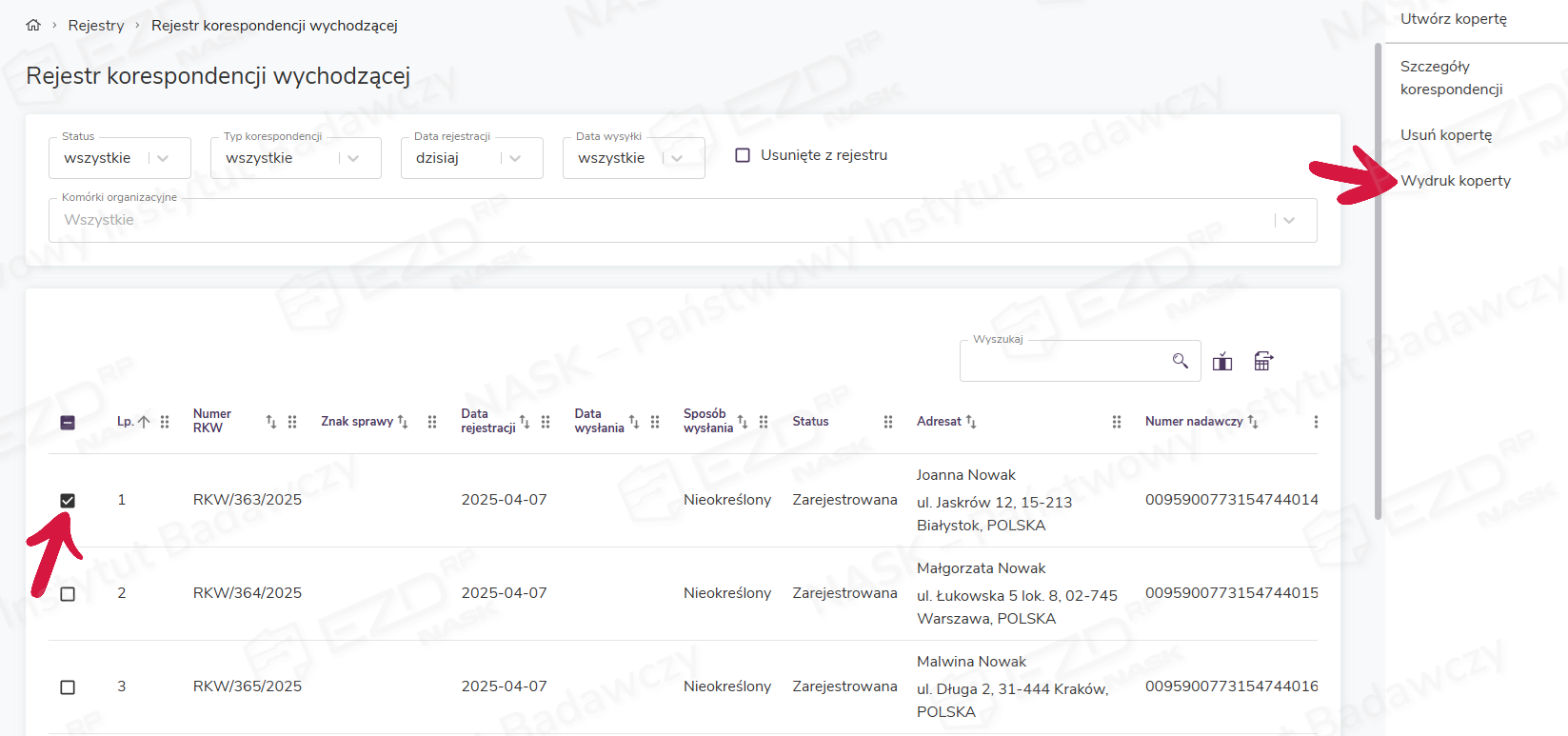Open the column visibility chooser icon

(1222, 362)
